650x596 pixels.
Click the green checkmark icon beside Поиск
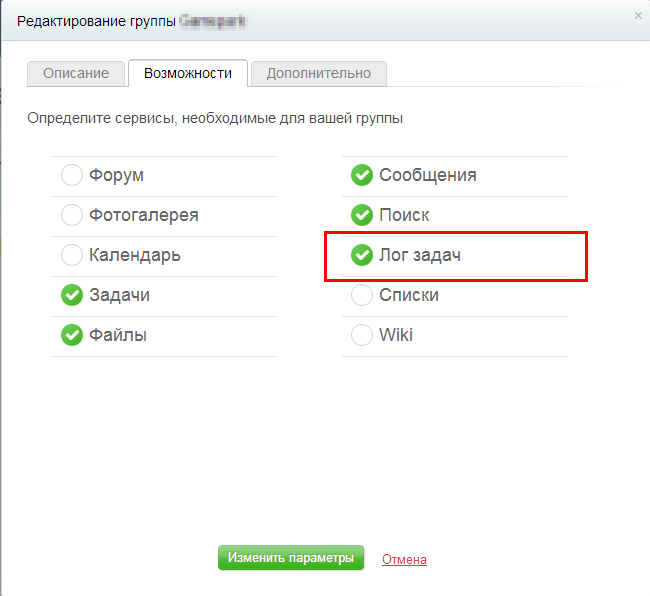[x=362, y=215]
